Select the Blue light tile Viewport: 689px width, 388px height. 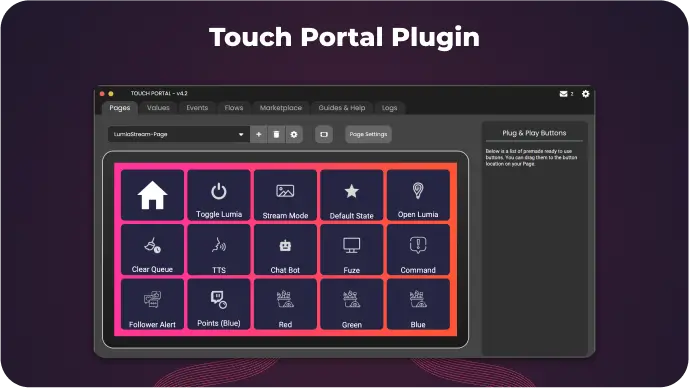coord(418,304)
